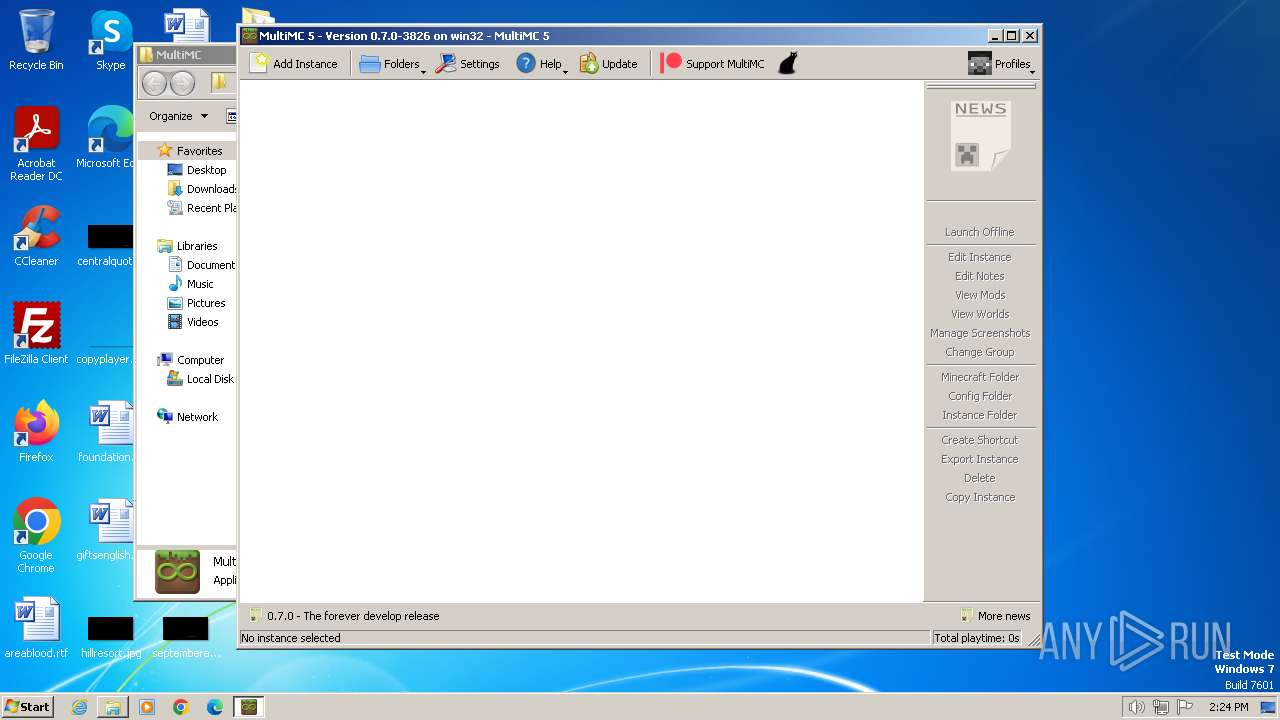The width and height of the screenshot is (1280, 720).
Task: Open the Profiles account dropdown
Action: click(x=1001, y=64)
